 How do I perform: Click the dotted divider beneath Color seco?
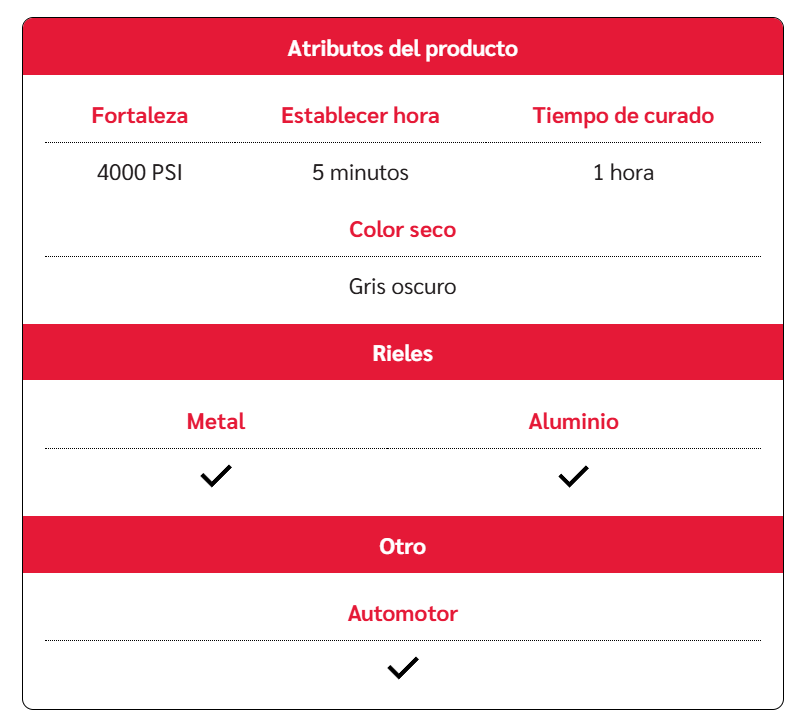click(x=402, y=257)
